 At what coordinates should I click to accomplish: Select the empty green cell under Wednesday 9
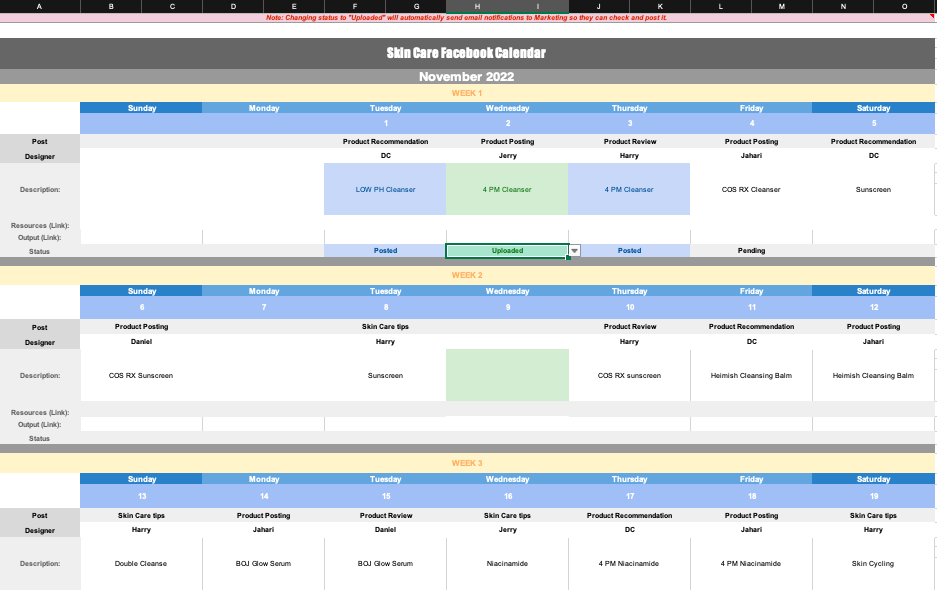pos(507,375)
